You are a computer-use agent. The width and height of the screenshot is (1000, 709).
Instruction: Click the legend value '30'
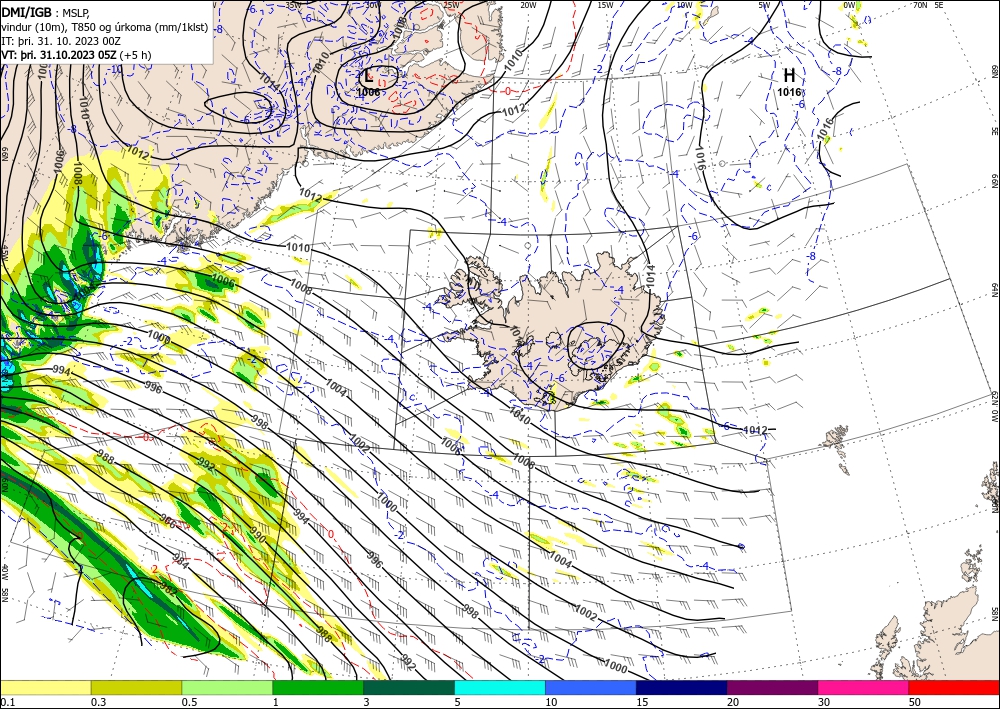tap(824, 702)
